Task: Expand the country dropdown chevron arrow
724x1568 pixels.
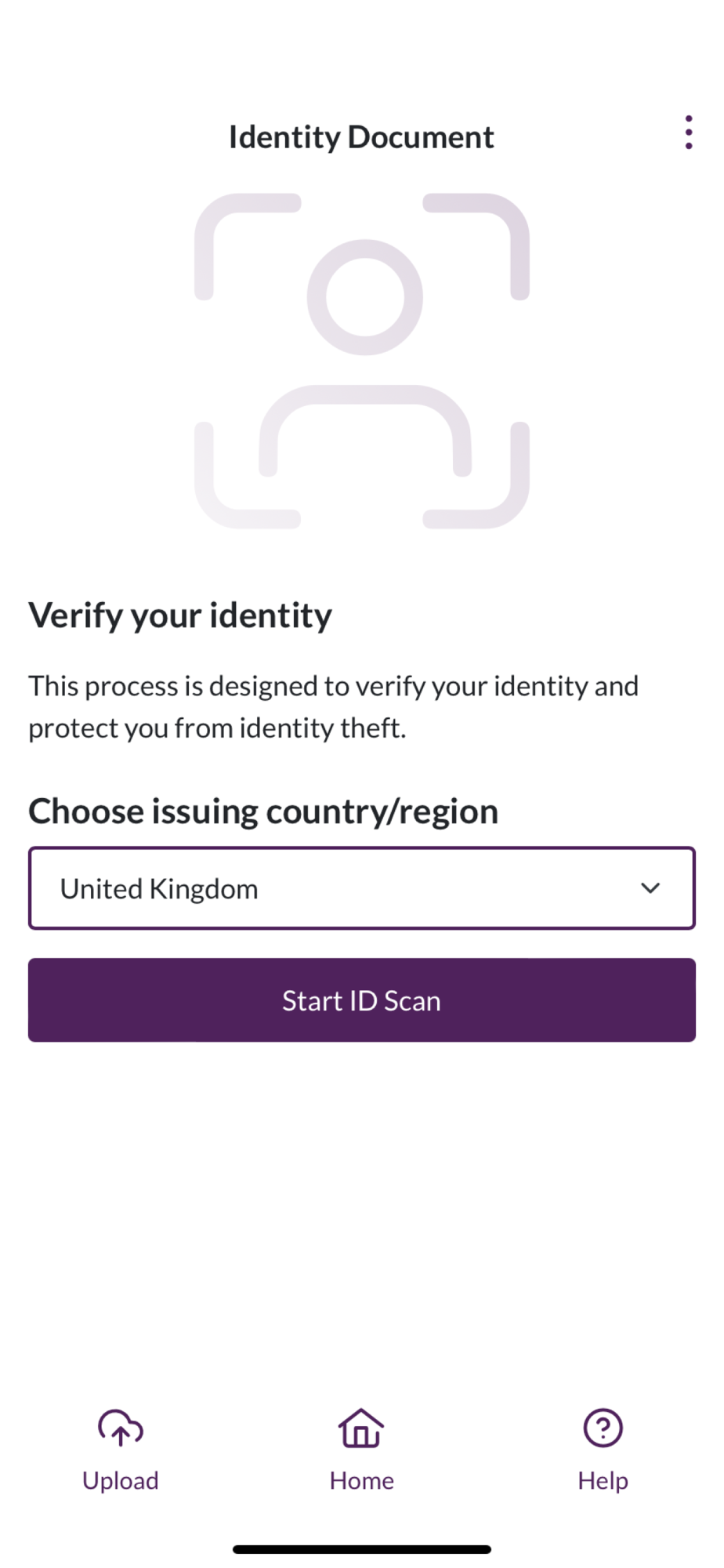Action: tap(650, 888)
